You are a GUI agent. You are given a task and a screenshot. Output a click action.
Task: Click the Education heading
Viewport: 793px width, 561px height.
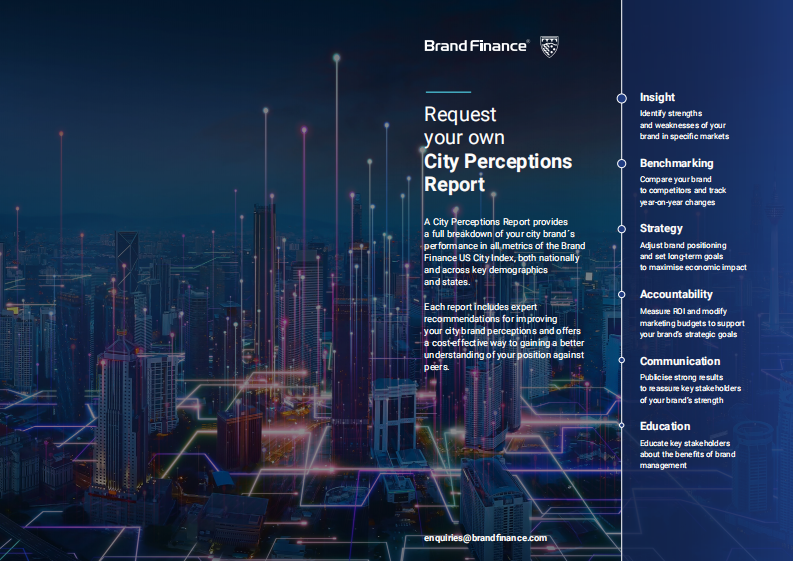click(665, 427)
